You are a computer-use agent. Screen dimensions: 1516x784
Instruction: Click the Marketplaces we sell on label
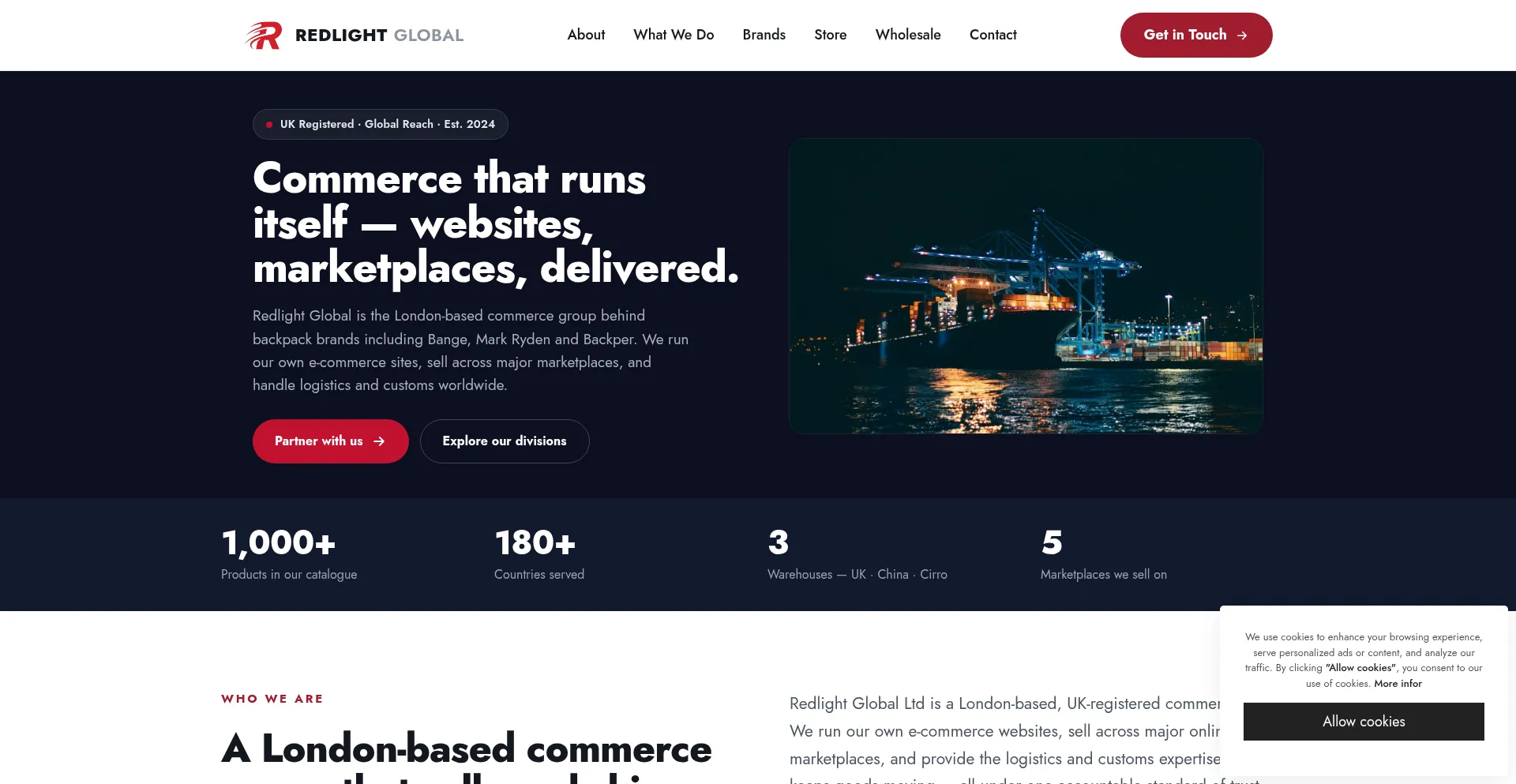tap(1104, 575)
